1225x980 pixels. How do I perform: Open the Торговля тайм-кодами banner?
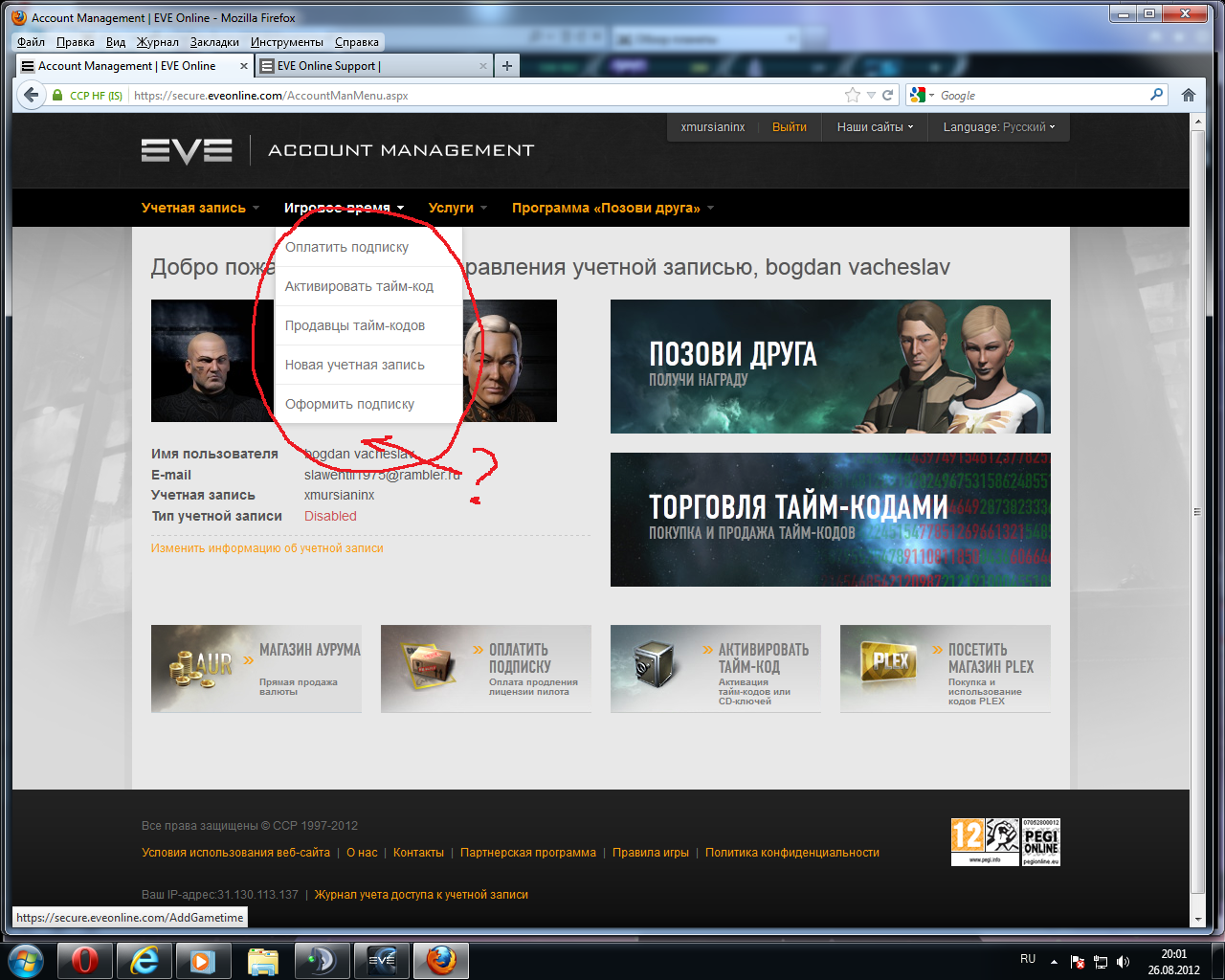(x=831, y=520)
